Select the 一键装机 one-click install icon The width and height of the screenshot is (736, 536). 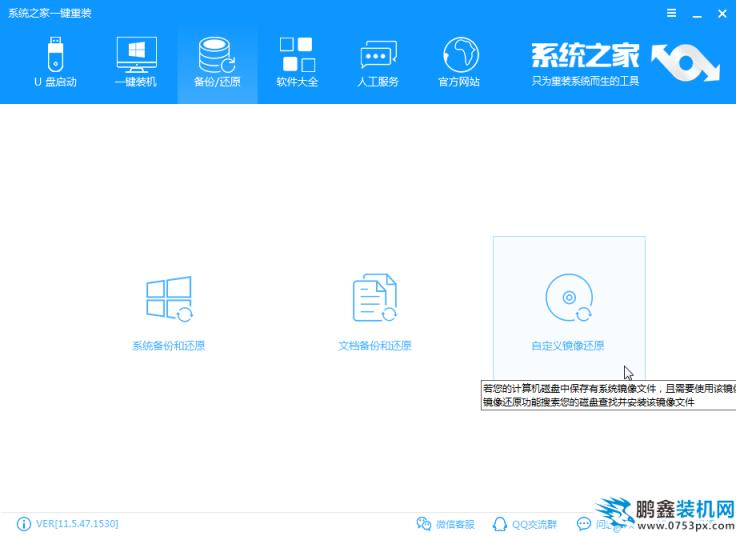(137, 54)
